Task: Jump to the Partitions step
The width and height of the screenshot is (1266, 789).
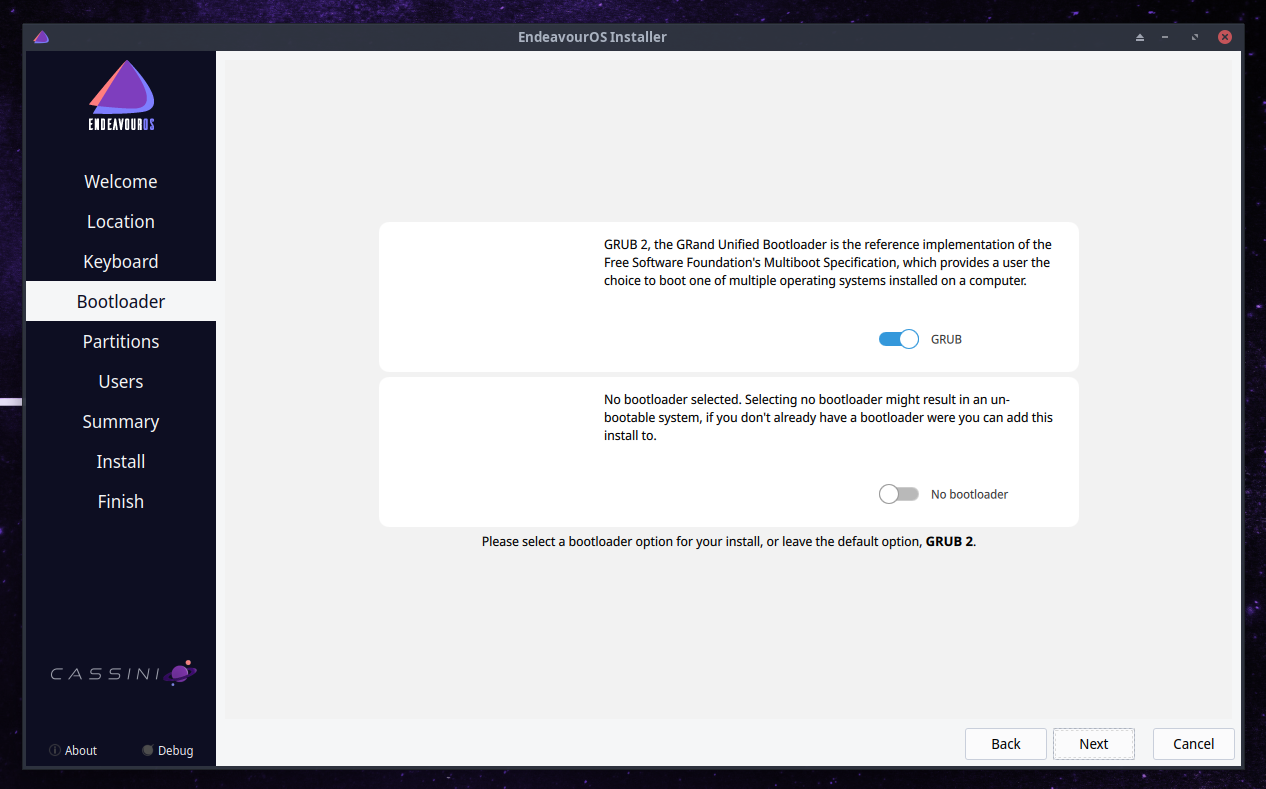Action: click(121, 341)
